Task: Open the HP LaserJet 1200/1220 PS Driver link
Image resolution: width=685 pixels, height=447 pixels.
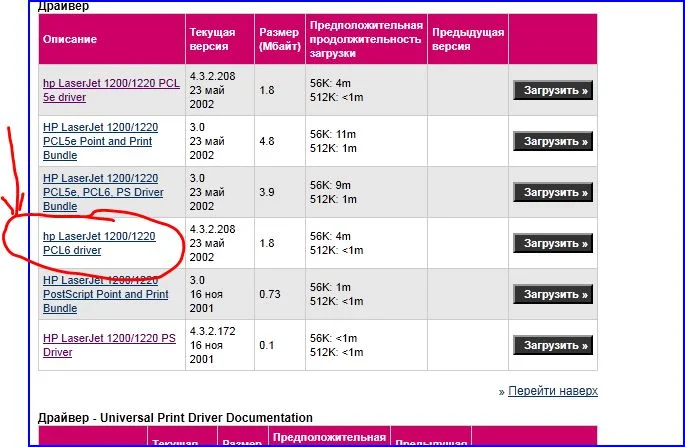Action: tap(109, 345)
